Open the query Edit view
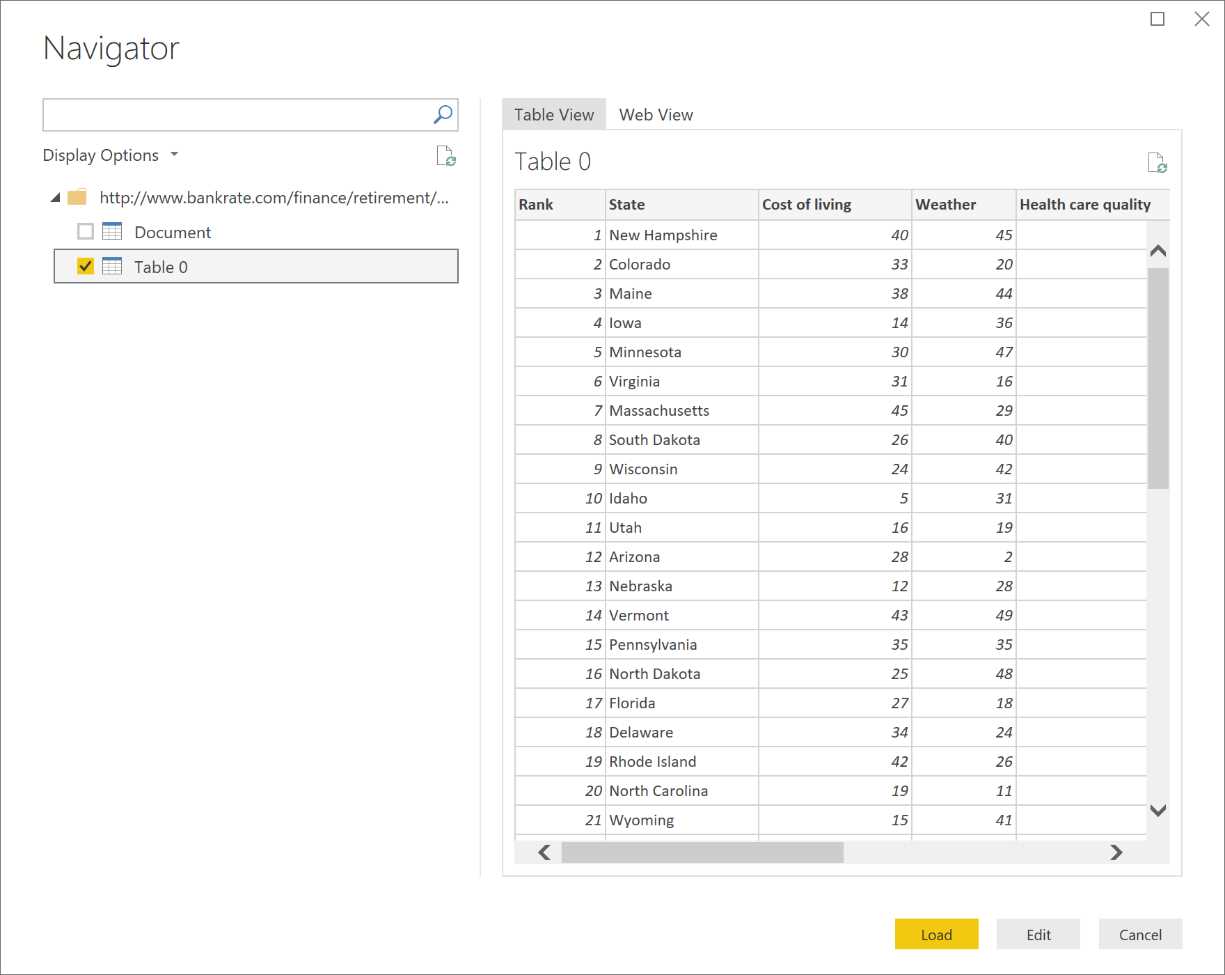1225x975 pixels. [1038, 933]
